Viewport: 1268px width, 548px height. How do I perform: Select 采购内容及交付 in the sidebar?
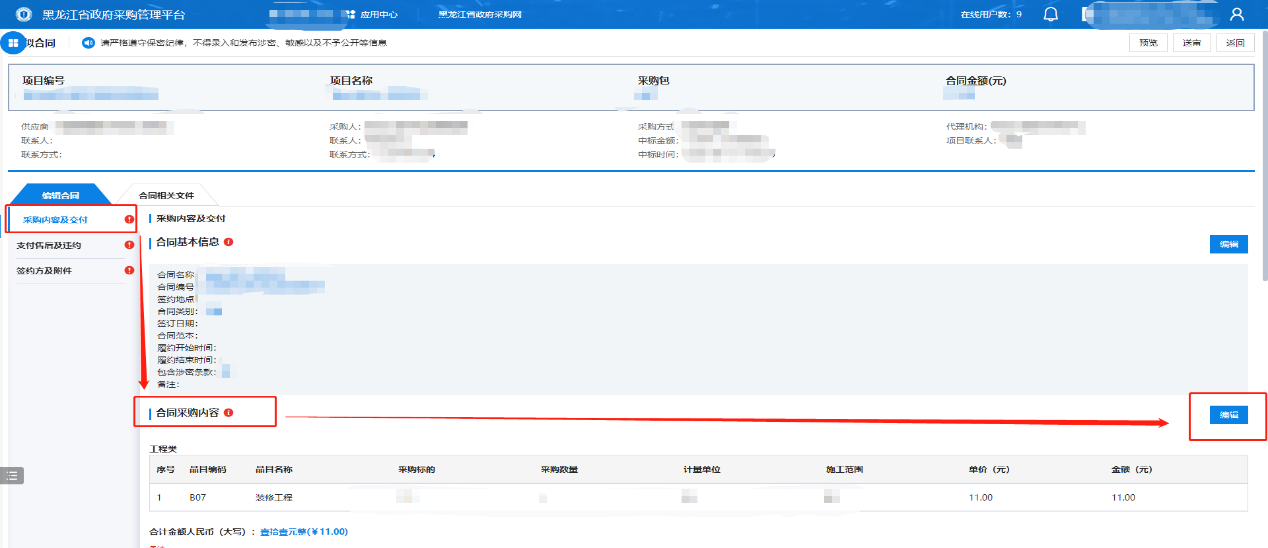pos(56,219)
